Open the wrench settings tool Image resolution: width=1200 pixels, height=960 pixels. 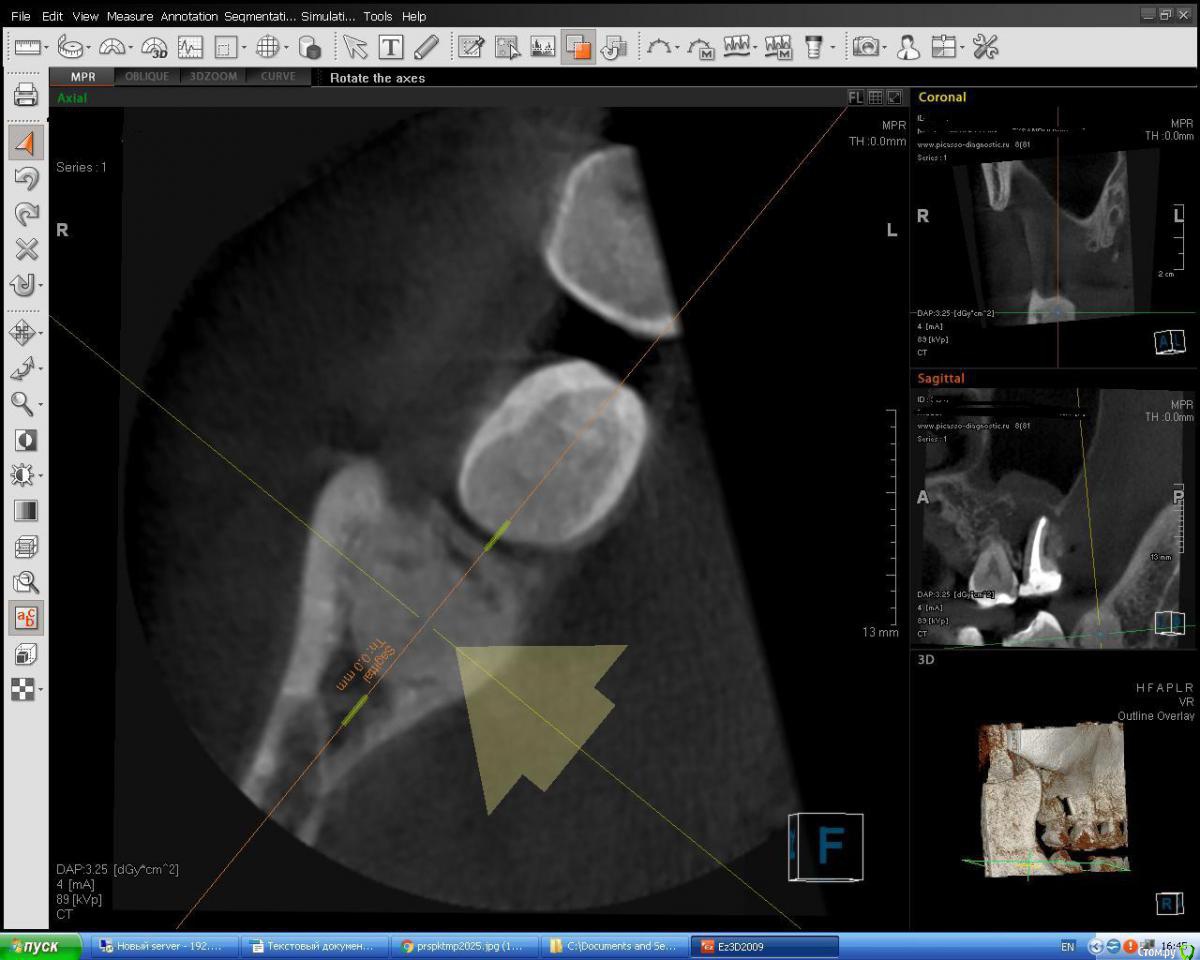(x=985, y=47)
